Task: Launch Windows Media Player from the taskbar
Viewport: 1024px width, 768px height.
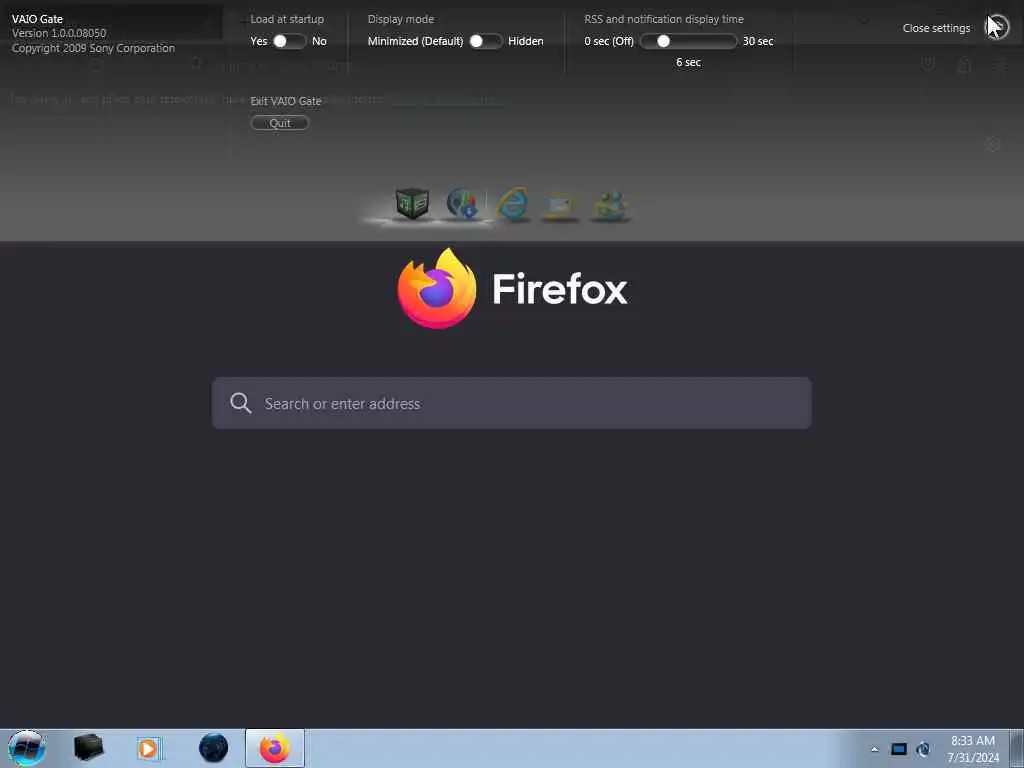Action: [149, 748]
